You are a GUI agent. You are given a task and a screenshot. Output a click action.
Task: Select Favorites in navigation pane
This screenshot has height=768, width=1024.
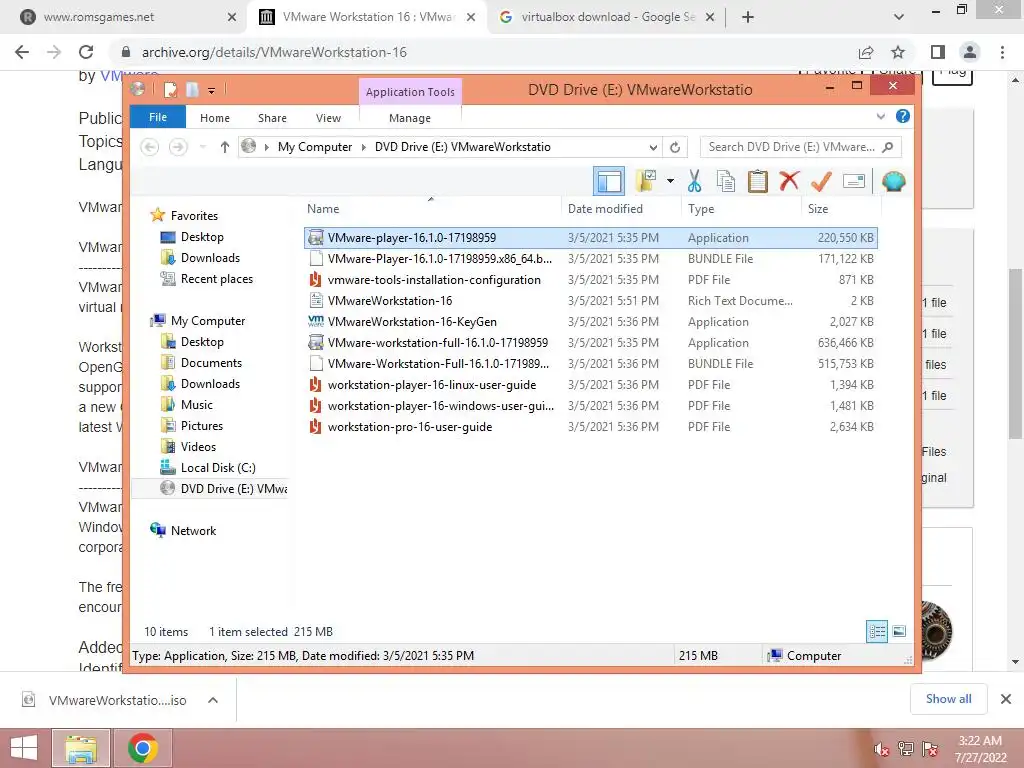pos(194,216)
